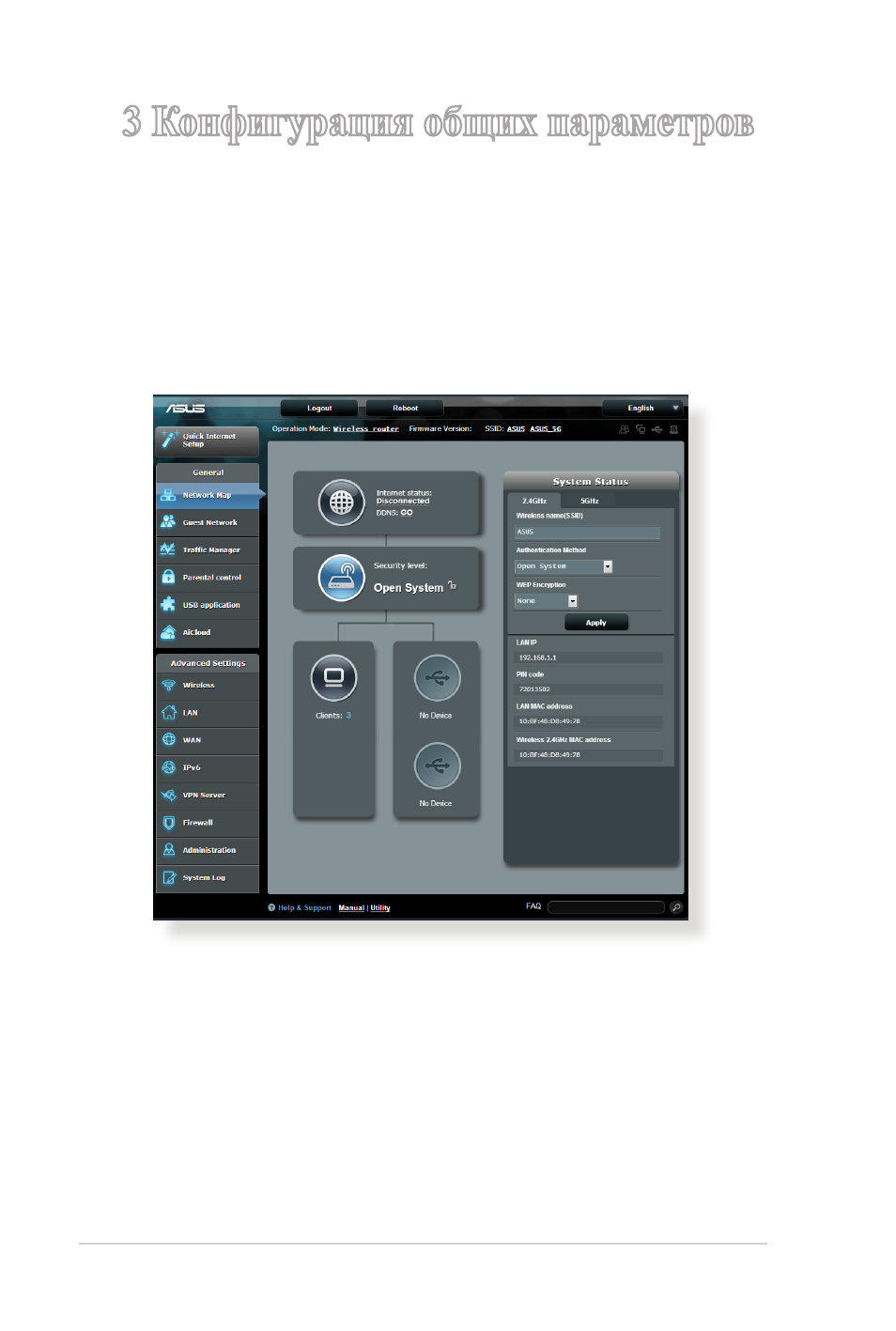
Task: Select the VPN Server icon
Action: point(169,795)
